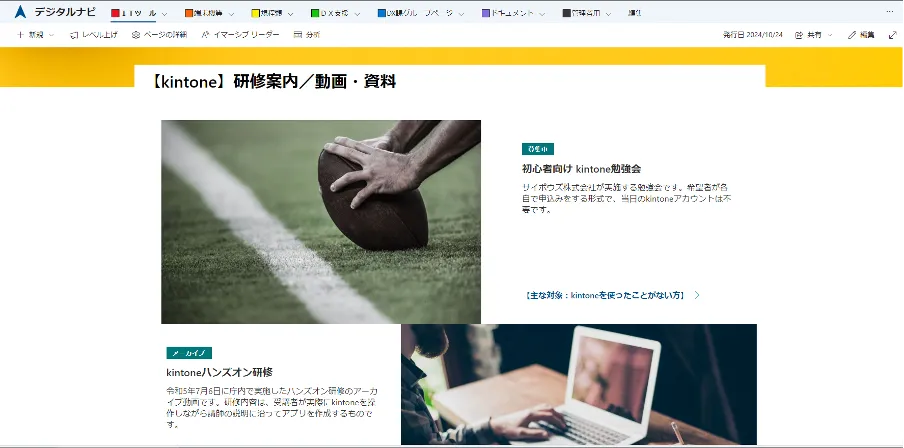Open the kintoneハンズオン研修 article title
The height and width of the screenshot is (448, 904).
pos(219,371)
